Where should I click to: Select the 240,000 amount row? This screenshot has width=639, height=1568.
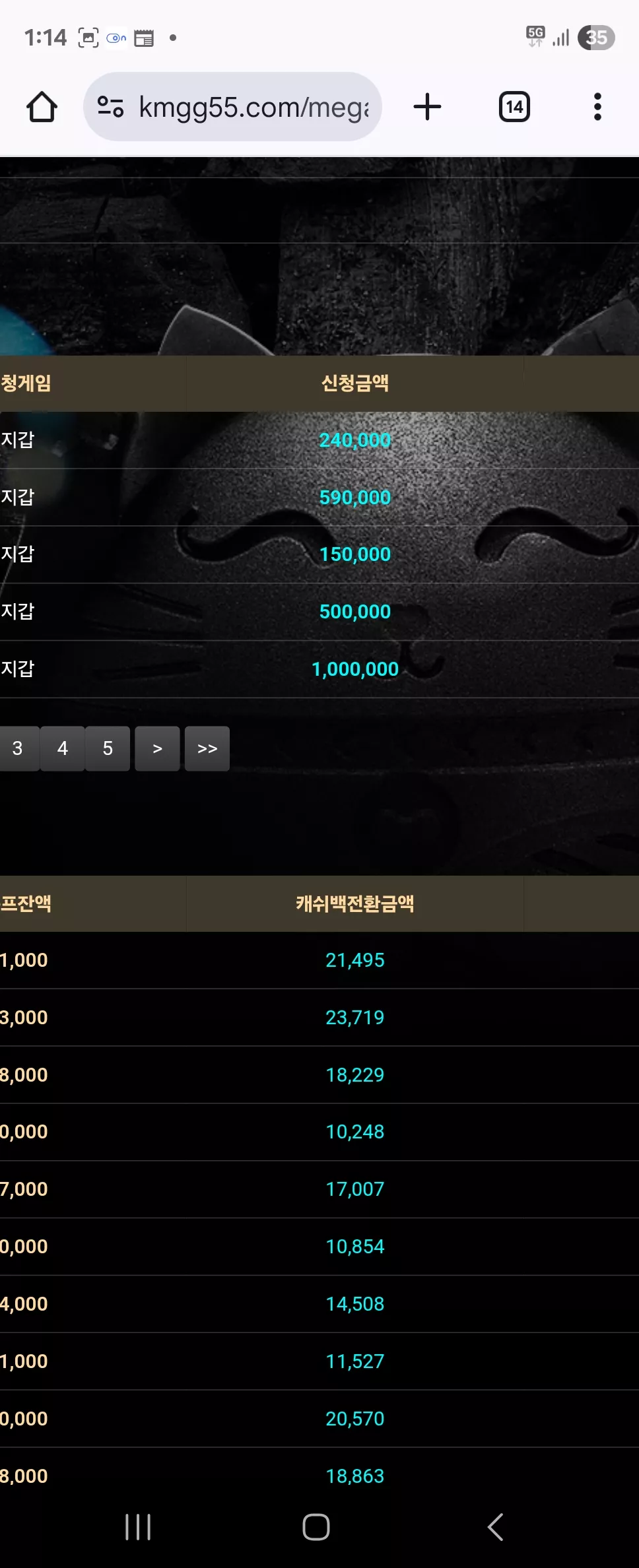[x=319, y=440]
